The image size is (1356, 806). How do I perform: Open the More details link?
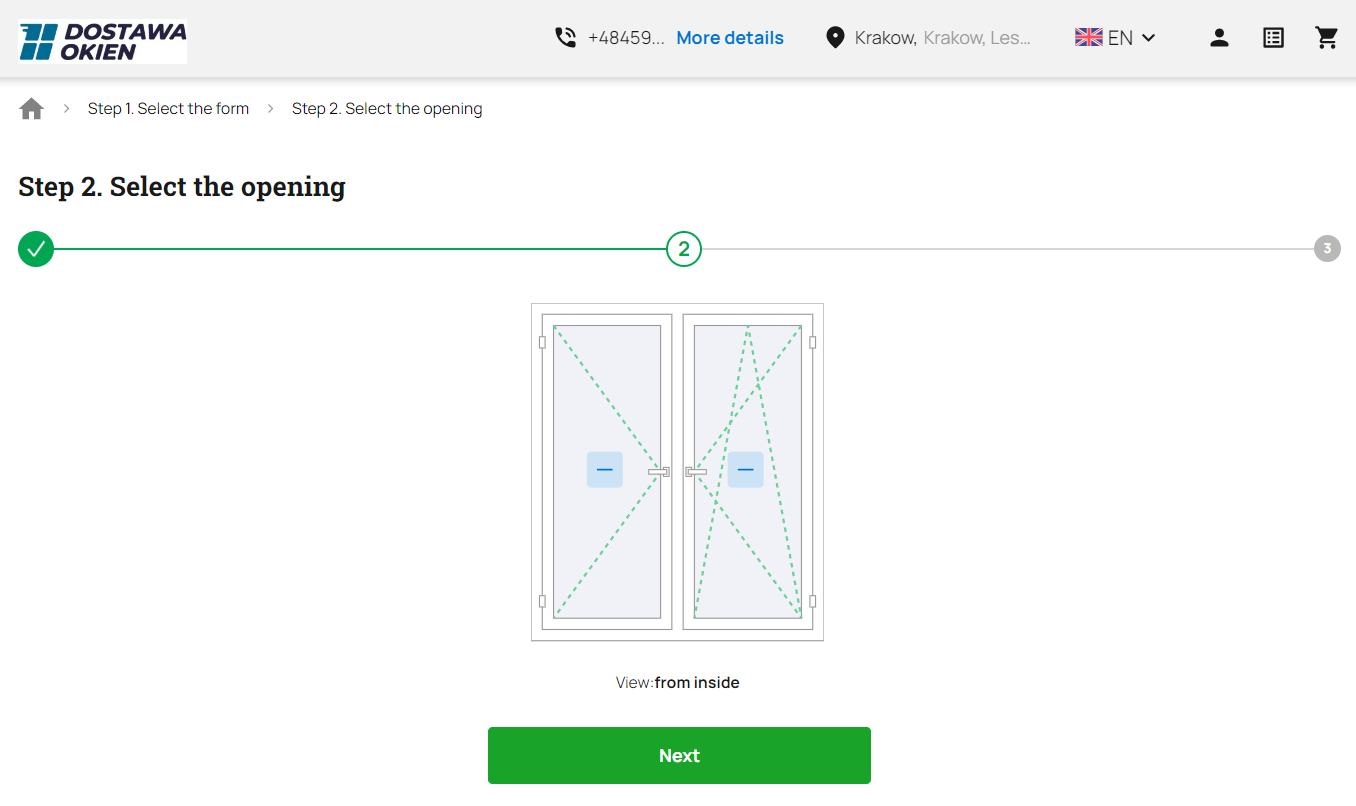[730, 37]
